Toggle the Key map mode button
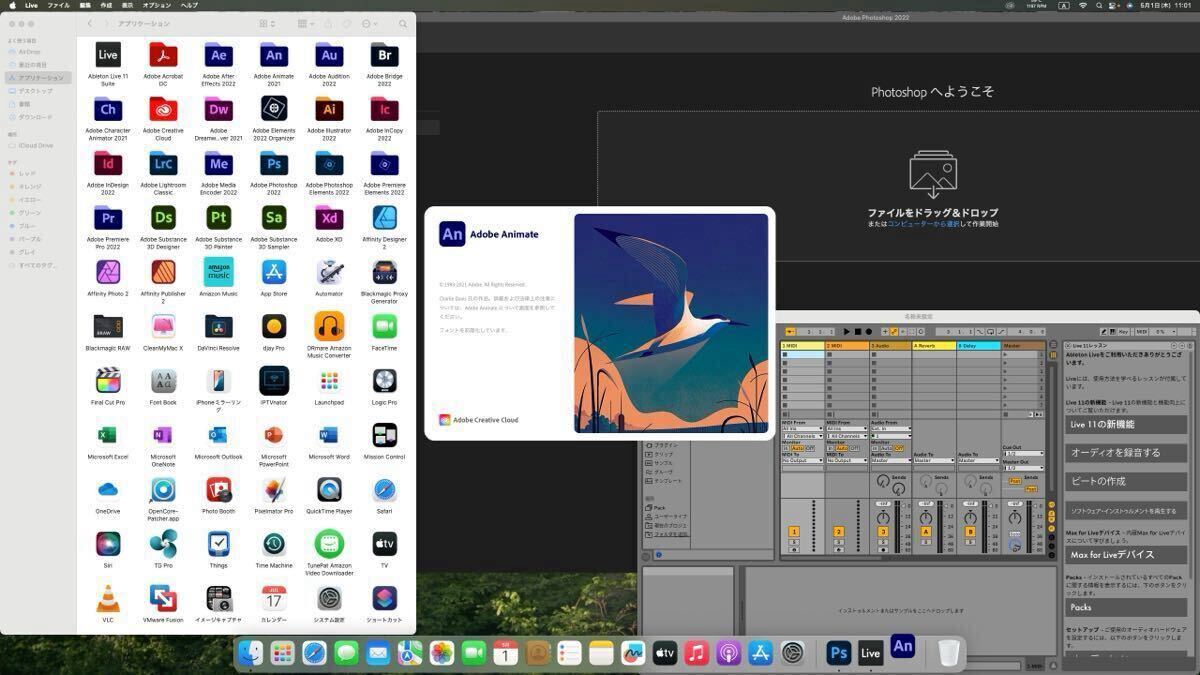This screenshot has width=1200, height=675. tap(1123, 332)
